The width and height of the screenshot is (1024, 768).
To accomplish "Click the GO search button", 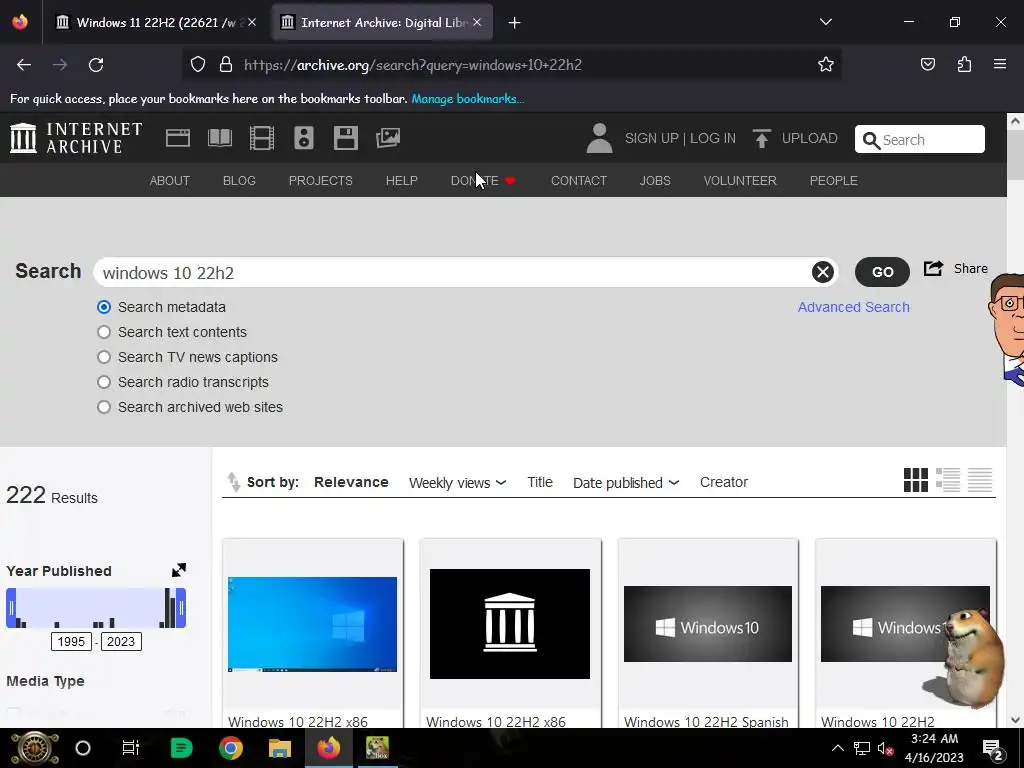I will [x=882, y=272].
